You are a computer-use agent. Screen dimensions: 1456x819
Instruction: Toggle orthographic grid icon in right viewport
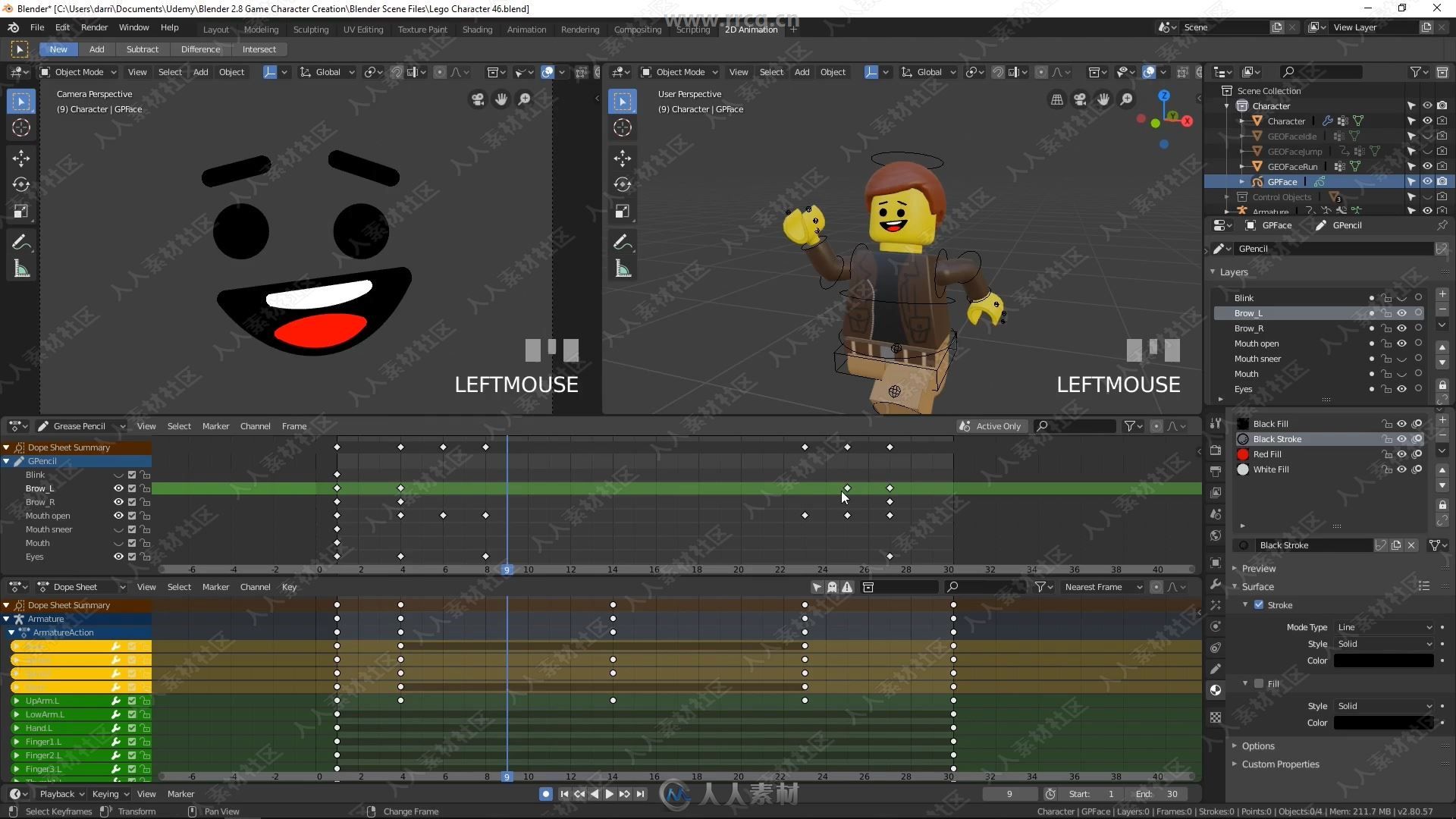pyautogui.click(x=1056, y=99)
